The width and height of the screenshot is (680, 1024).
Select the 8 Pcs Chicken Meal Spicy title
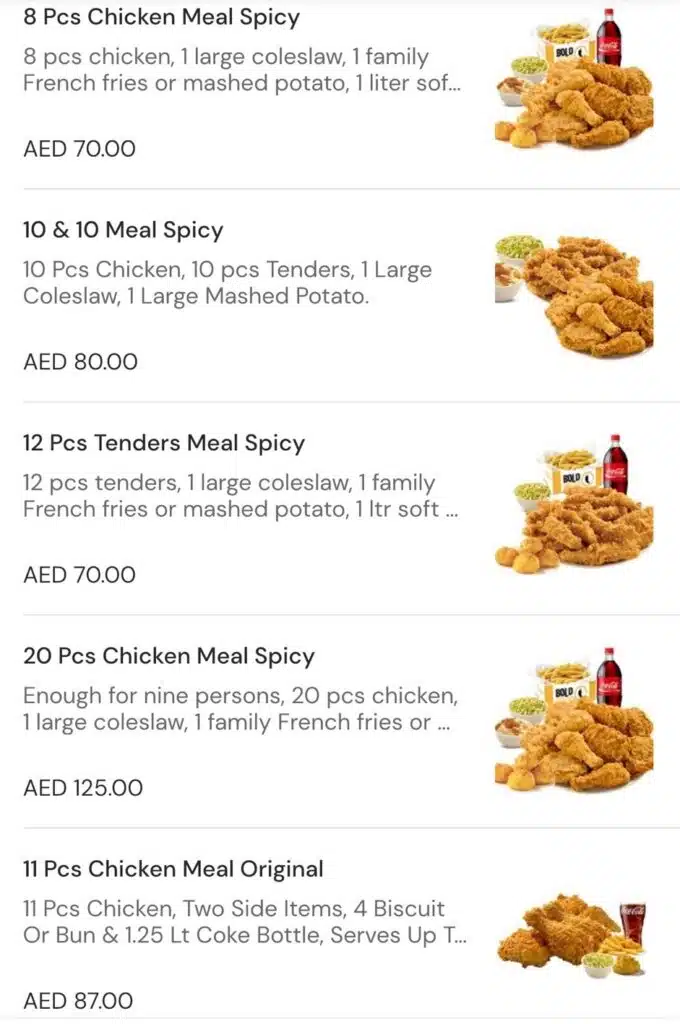[x=161, y=17]
